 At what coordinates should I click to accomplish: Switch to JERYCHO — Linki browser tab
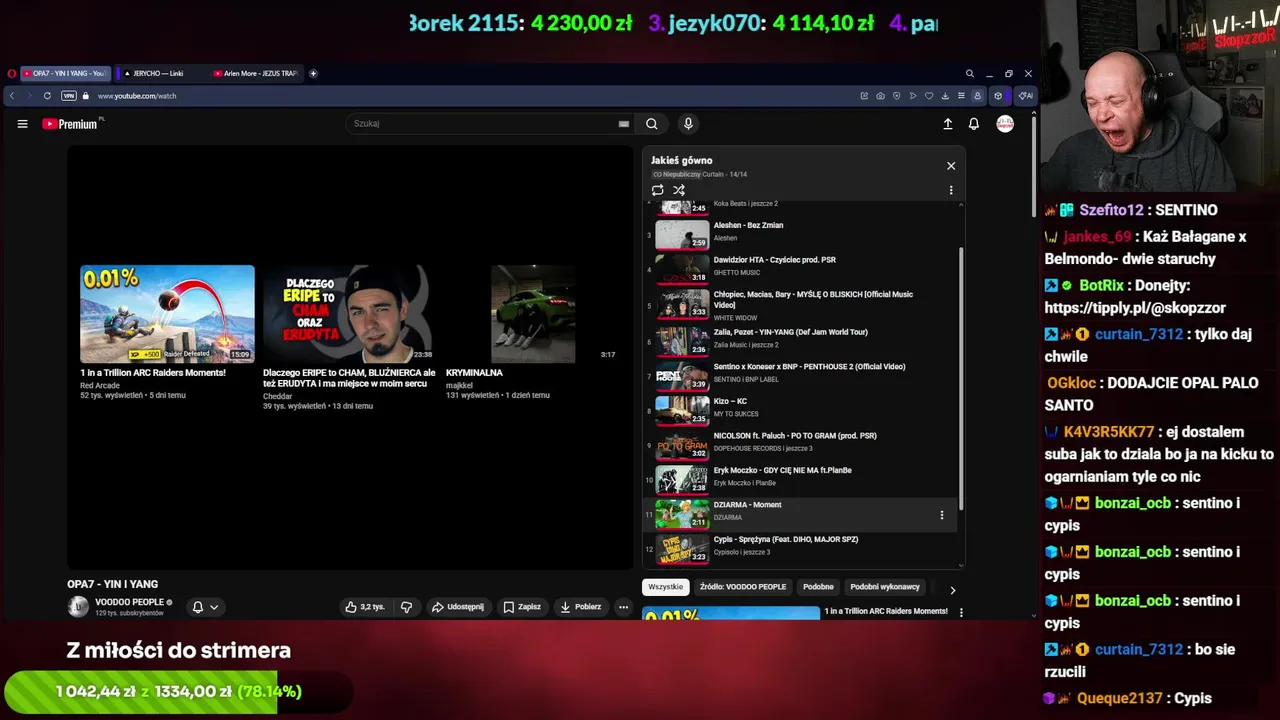pyautogui.click(x=158, y=73)
